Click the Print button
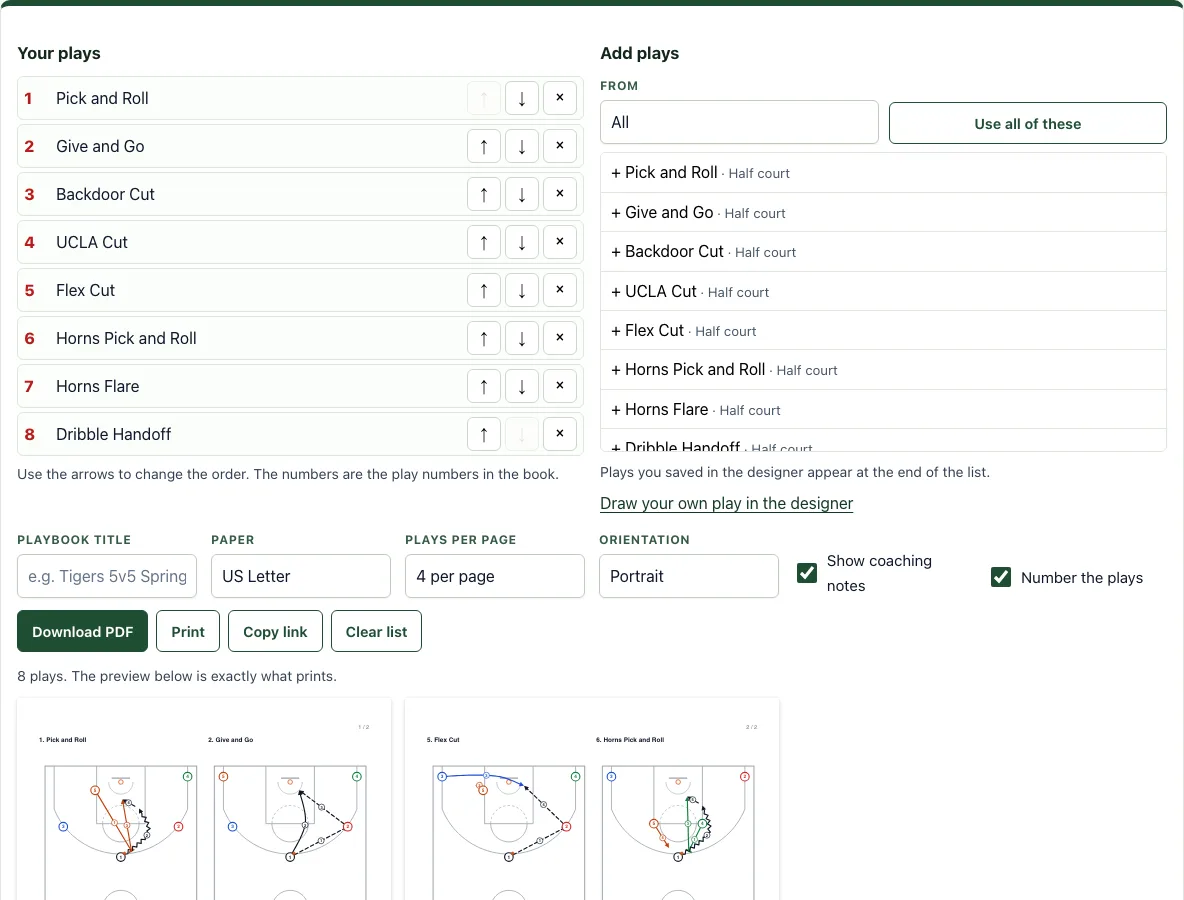The width and height of the screenshot is (1184, 900). 188,631
